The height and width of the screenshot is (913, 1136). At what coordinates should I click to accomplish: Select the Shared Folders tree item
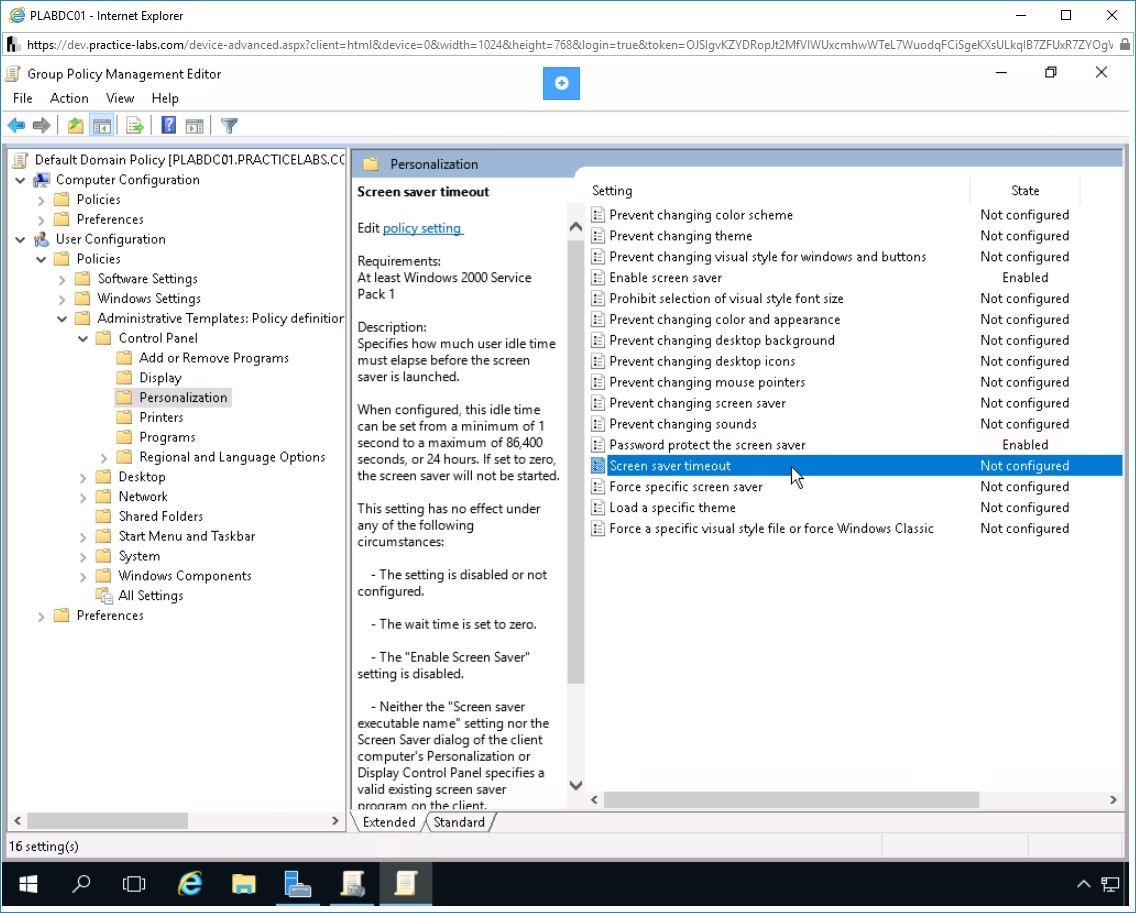[x=161, y=517]
